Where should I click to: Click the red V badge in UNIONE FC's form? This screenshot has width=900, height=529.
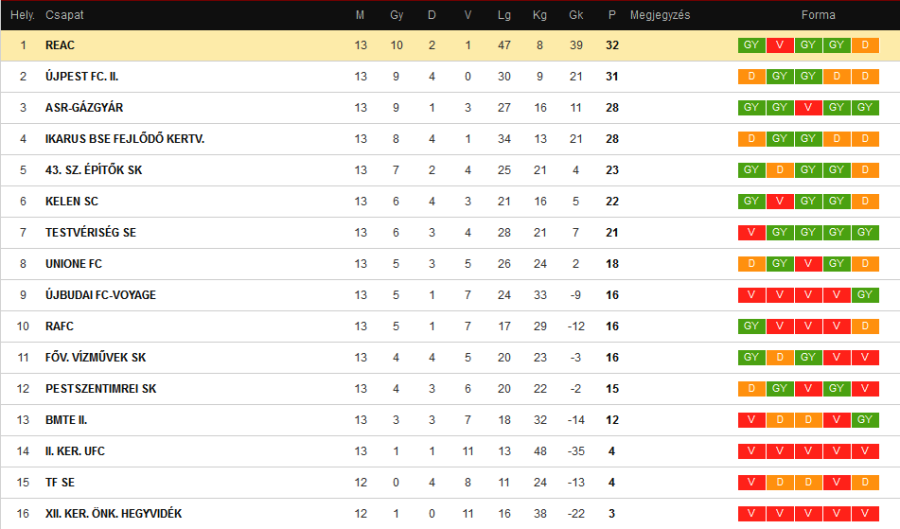pyautogui.click(x=808, y=264)
